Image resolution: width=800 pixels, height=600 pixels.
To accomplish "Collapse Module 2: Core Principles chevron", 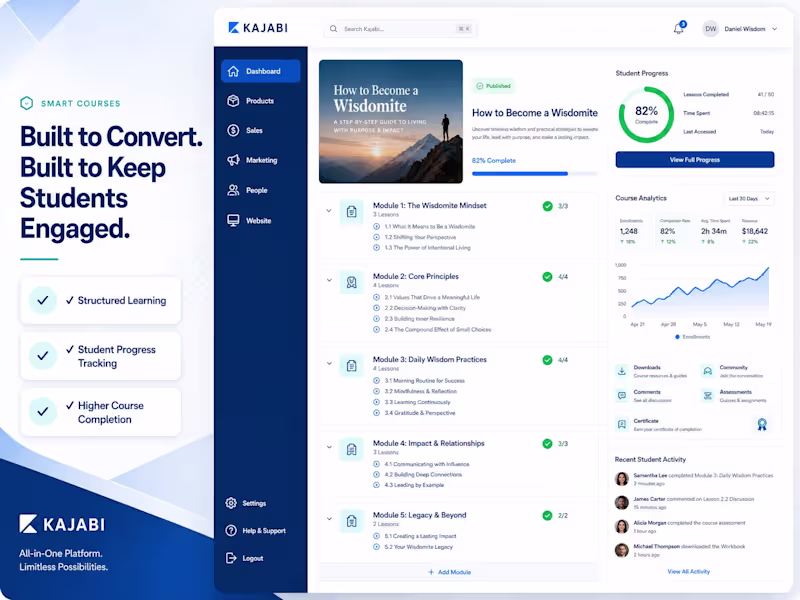I will [329, 280].
